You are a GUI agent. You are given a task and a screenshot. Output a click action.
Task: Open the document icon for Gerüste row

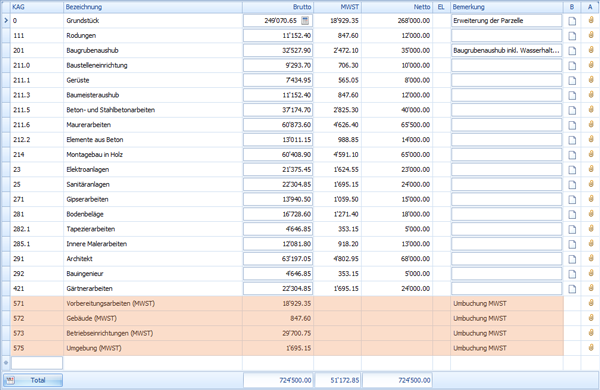pyautogui.click(x=572, y=81)
